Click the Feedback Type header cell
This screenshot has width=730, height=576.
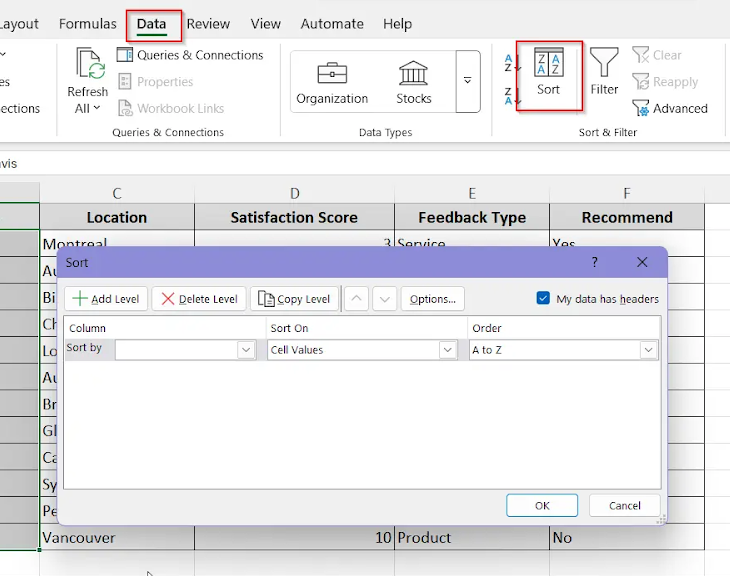472,217
